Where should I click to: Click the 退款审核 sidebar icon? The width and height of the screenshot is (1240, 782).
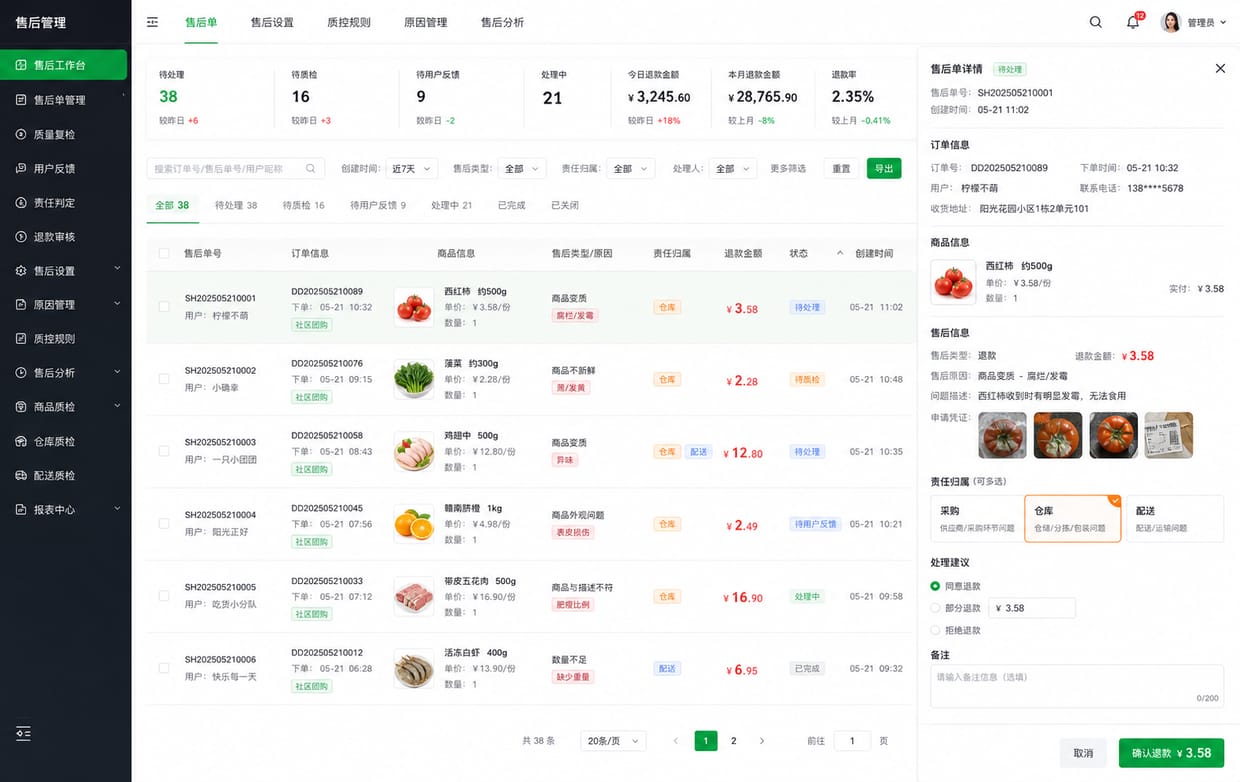coord(22,237)
